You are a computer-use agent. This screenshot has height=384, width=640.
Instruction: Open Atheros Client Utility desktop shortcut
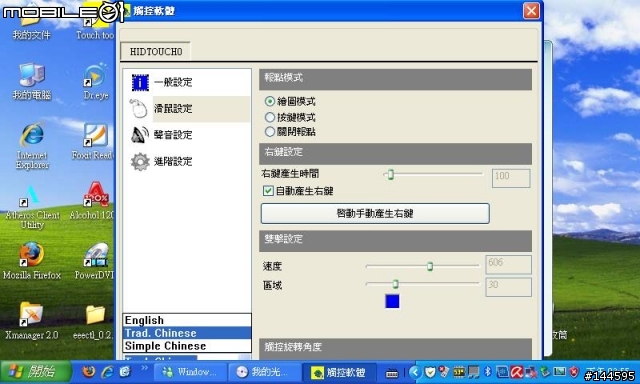32,208
